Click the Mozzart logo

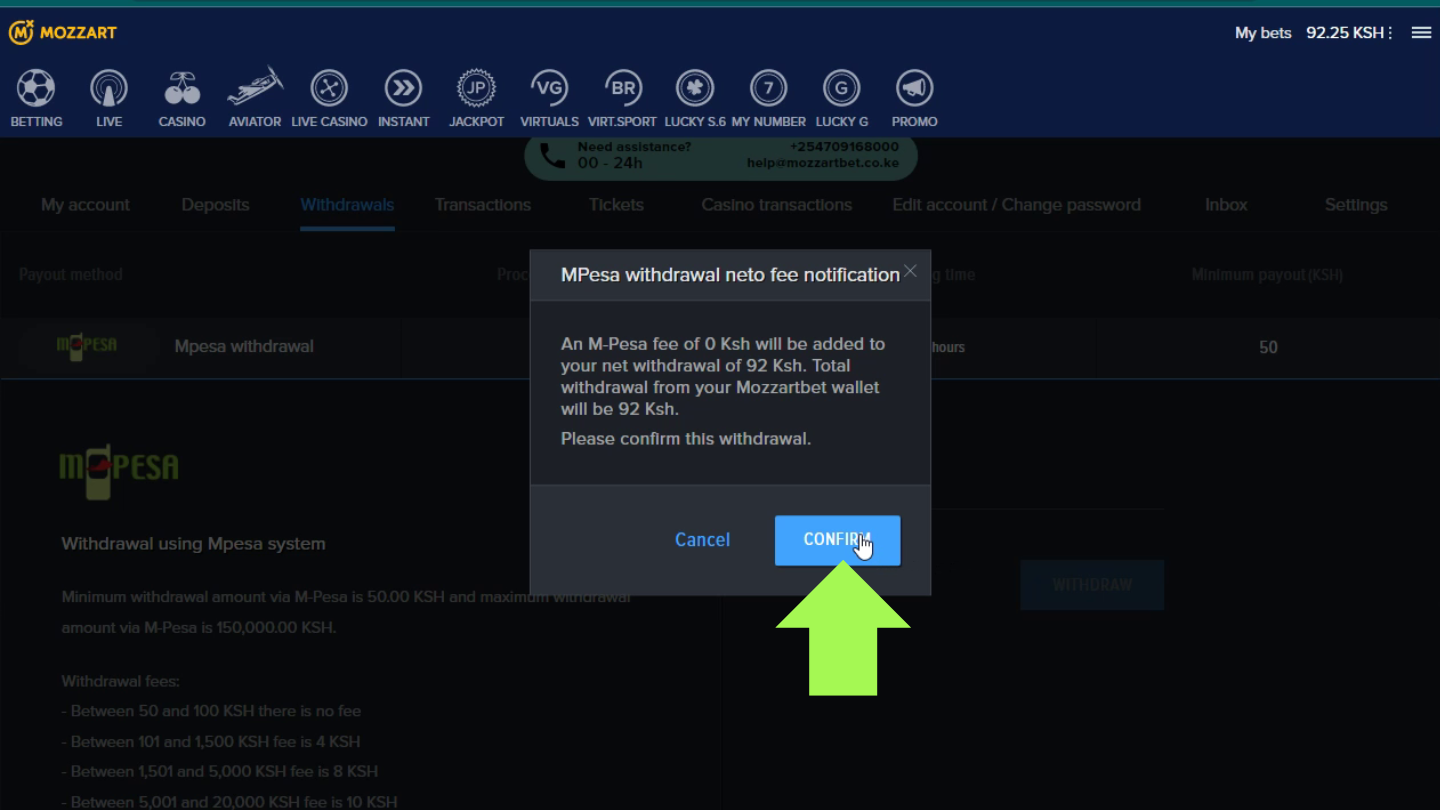[63, 32]
